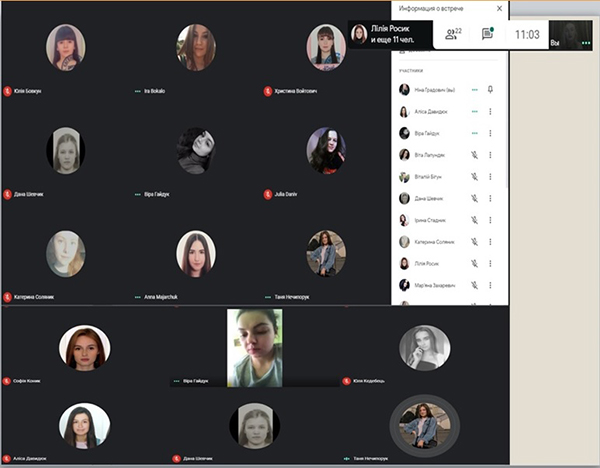Open the chat messages icon
Screen dimensions: 600x468
coord(488,34)
